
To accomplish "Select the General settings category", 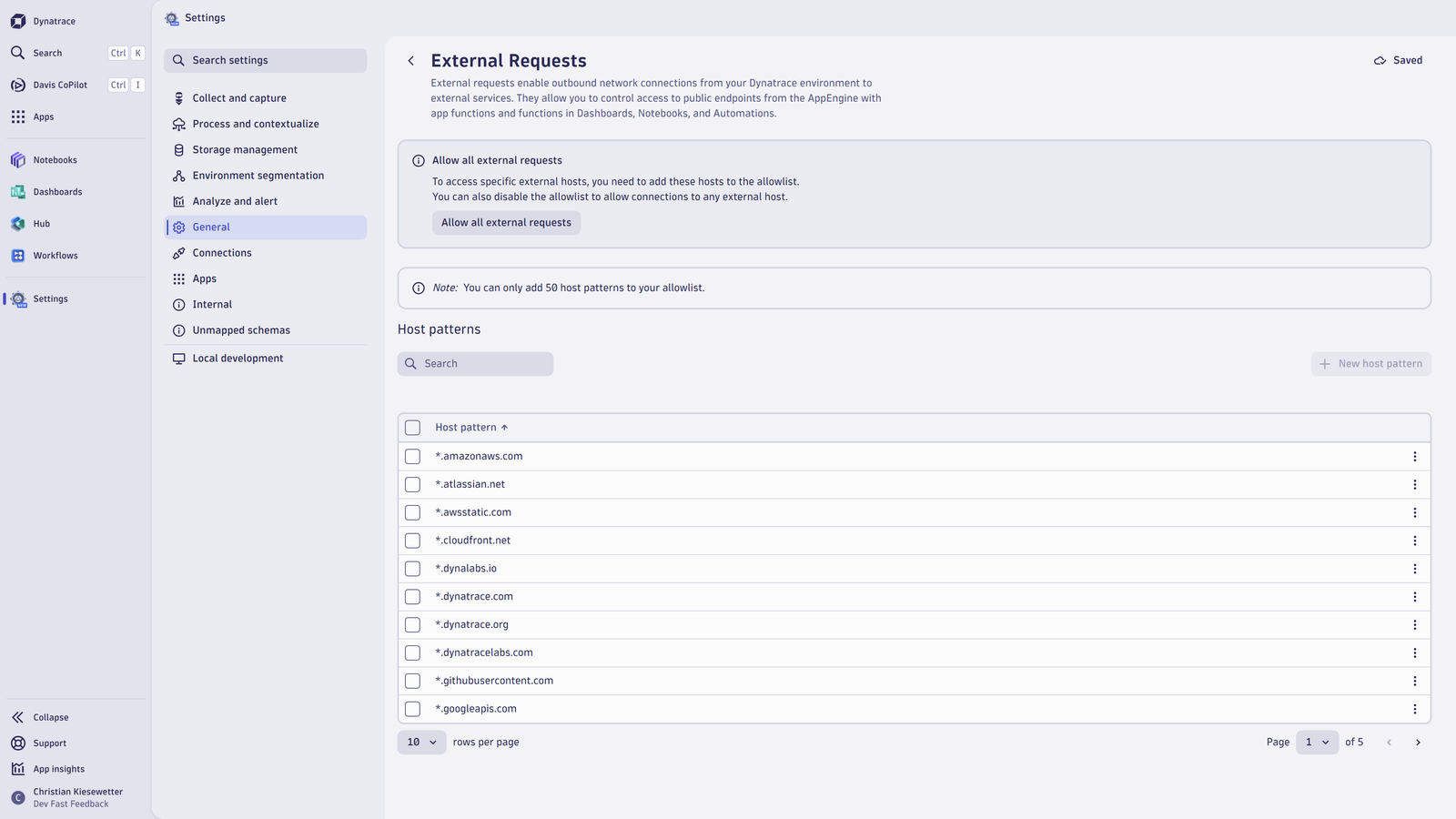I will [265, 227].
